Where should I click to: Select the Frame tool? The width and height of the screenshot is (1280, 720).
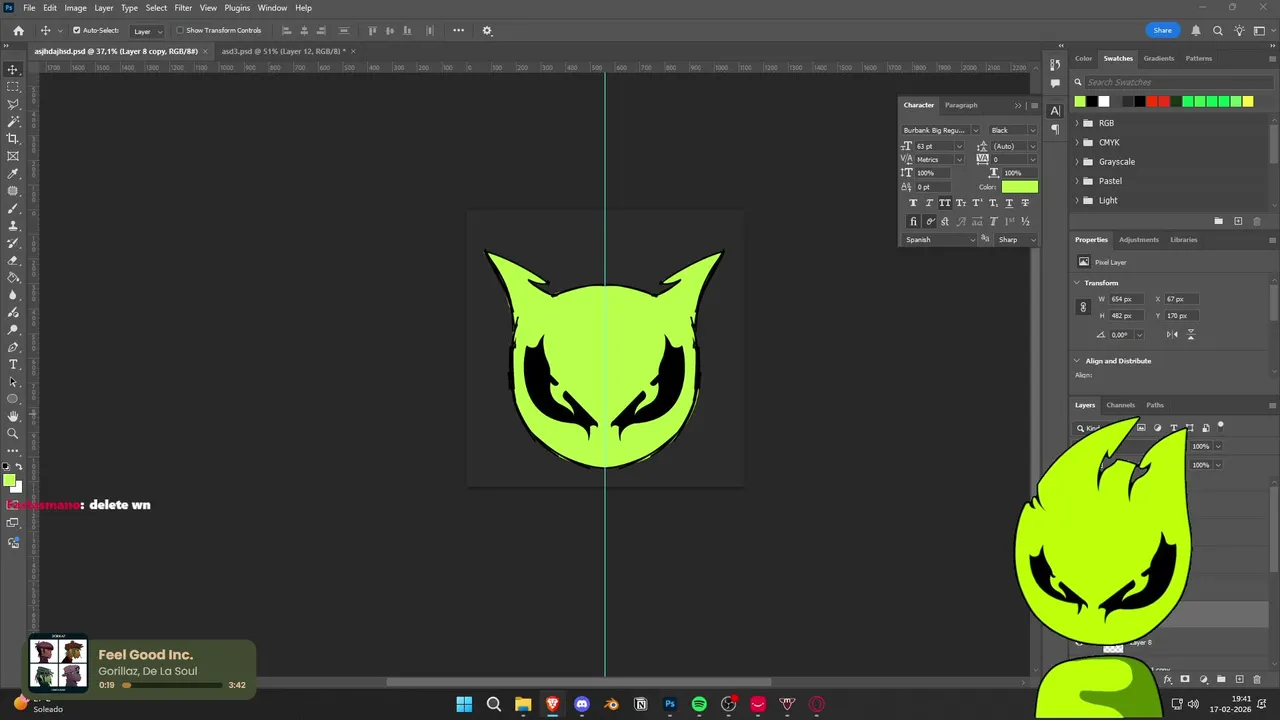point(13,156)
